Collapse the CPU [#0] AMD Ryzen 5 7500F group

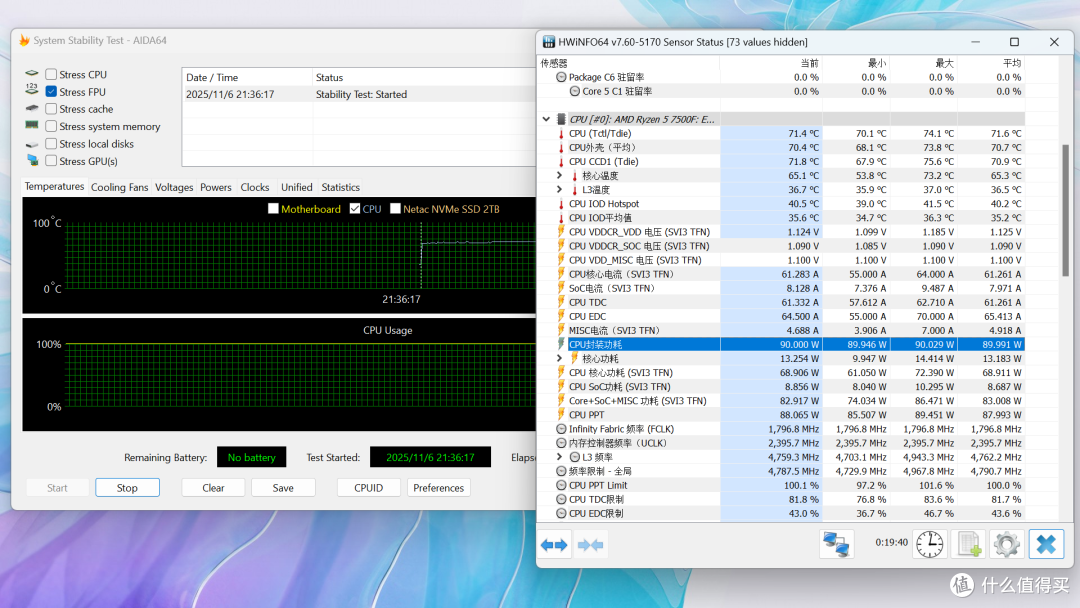click(x=546, y=119)
